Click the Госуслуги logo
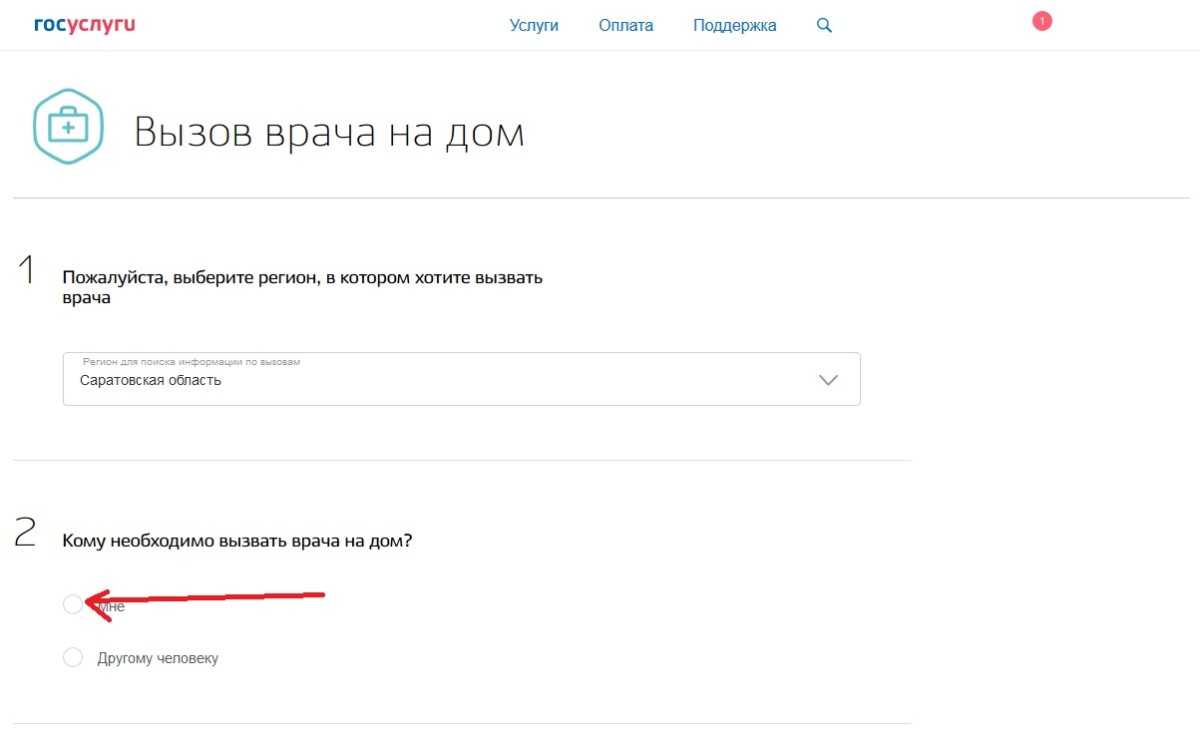This screenshot has width=1200, height=743. pos(84,25)
